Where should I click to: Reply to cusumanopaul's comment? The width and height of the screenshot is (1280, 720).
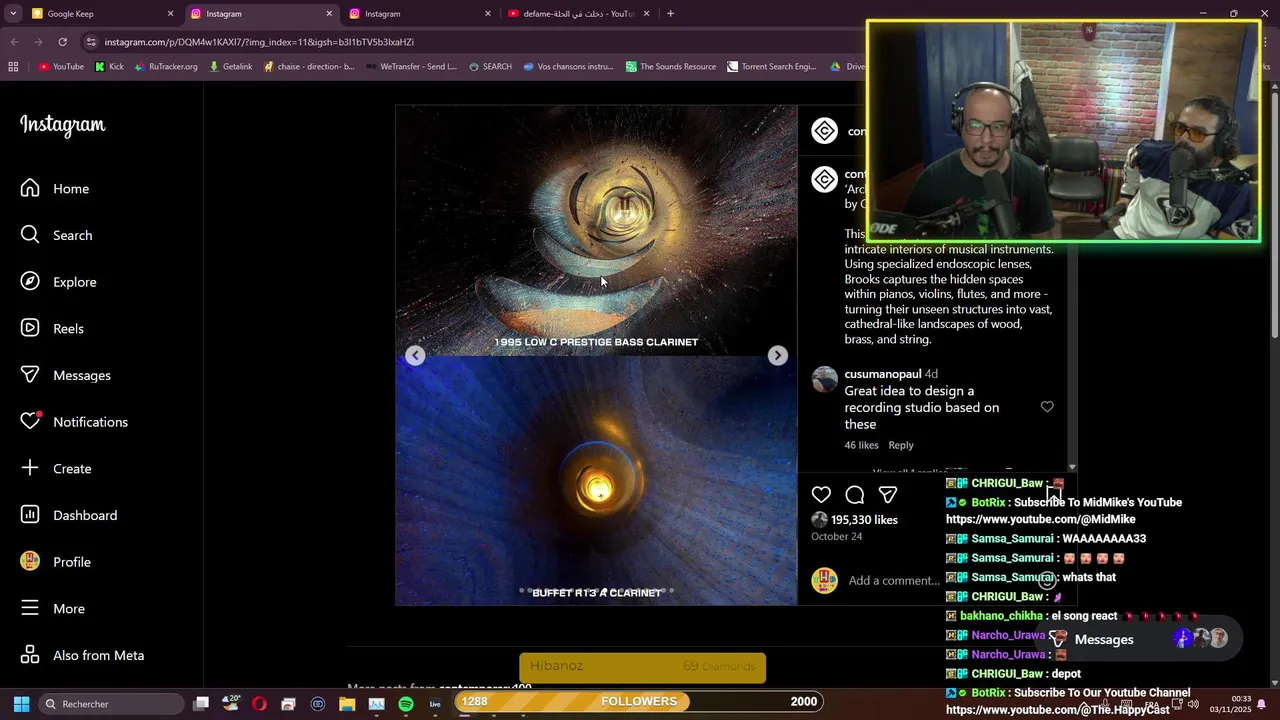coord(901,445)
